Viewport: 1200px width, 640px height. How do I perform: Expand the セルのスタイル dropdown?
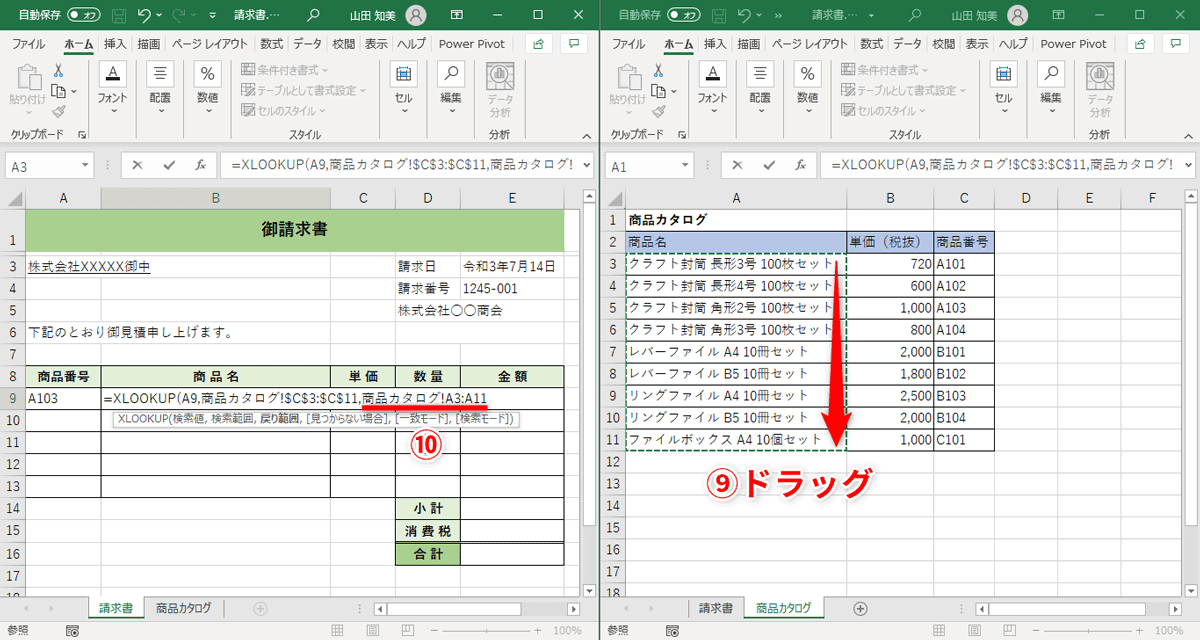pos(282,110)
